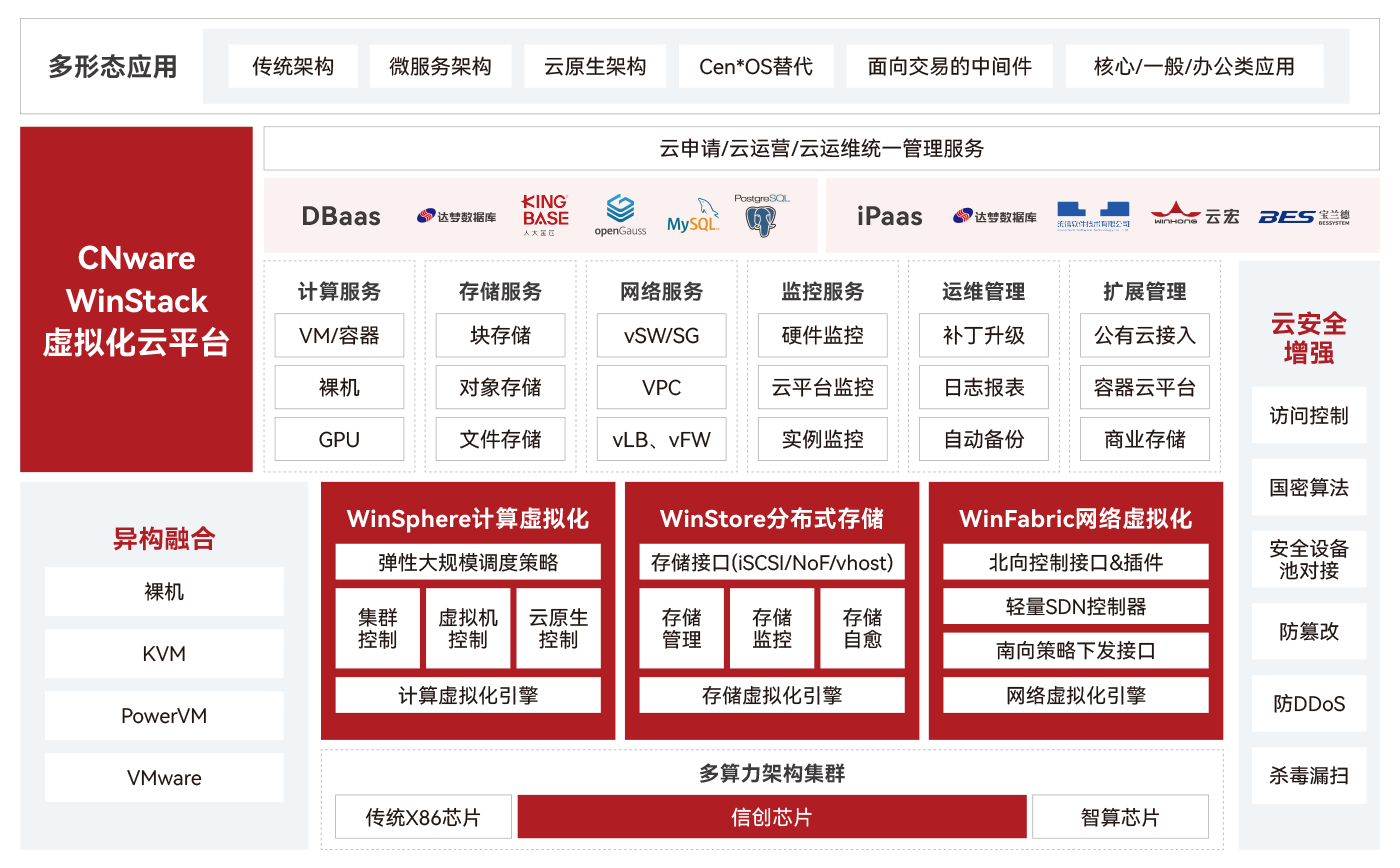This screenshot has height=868, width=1400.
Task: Click the KingBase logo
Action: pos(545,215)
